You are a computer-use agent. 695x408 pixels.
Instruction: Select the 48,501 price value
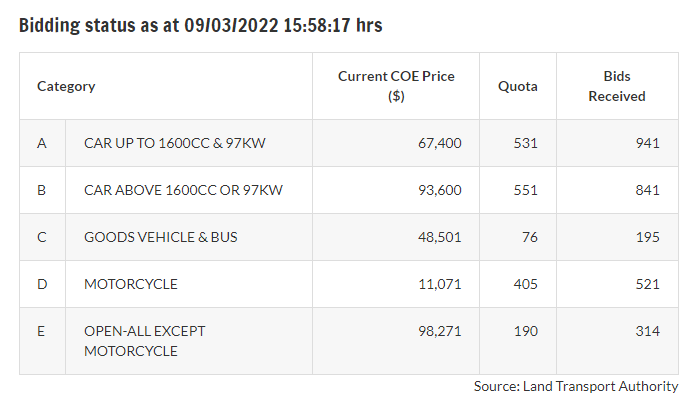[x=439, y=237]
